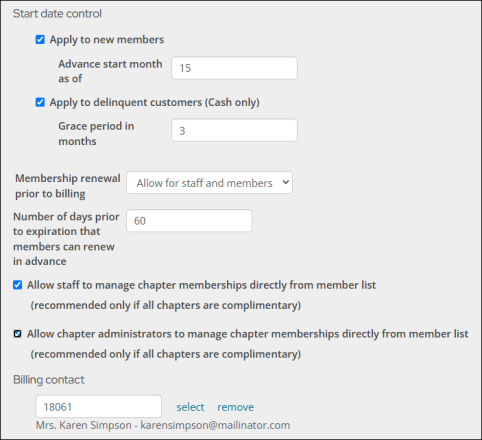Click the remove link for billing contact
Screen dimensions: 482x440
click(235, 407)
